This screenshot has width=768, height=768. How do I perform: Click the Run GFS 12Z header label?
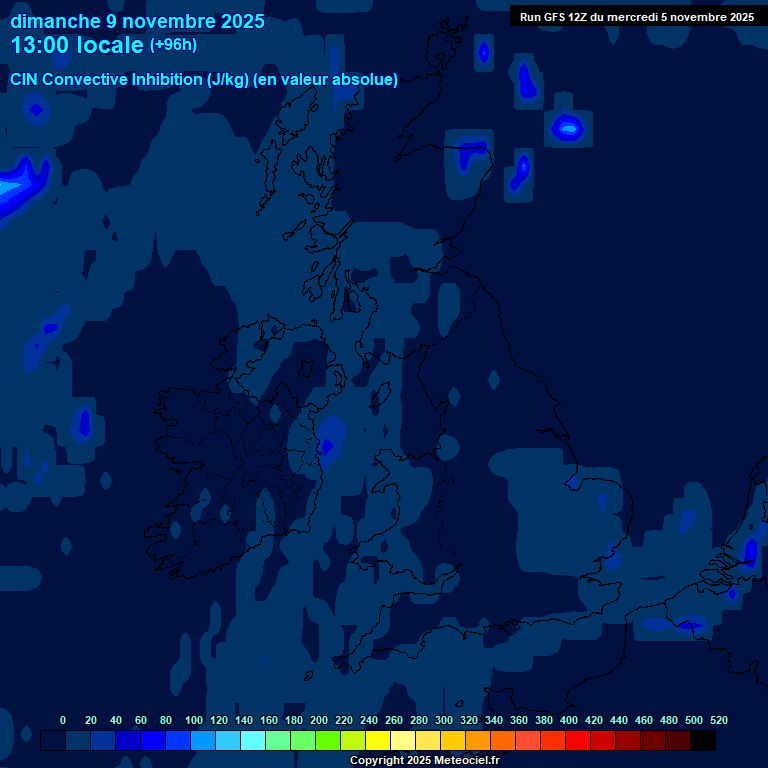tap(636, 17)
